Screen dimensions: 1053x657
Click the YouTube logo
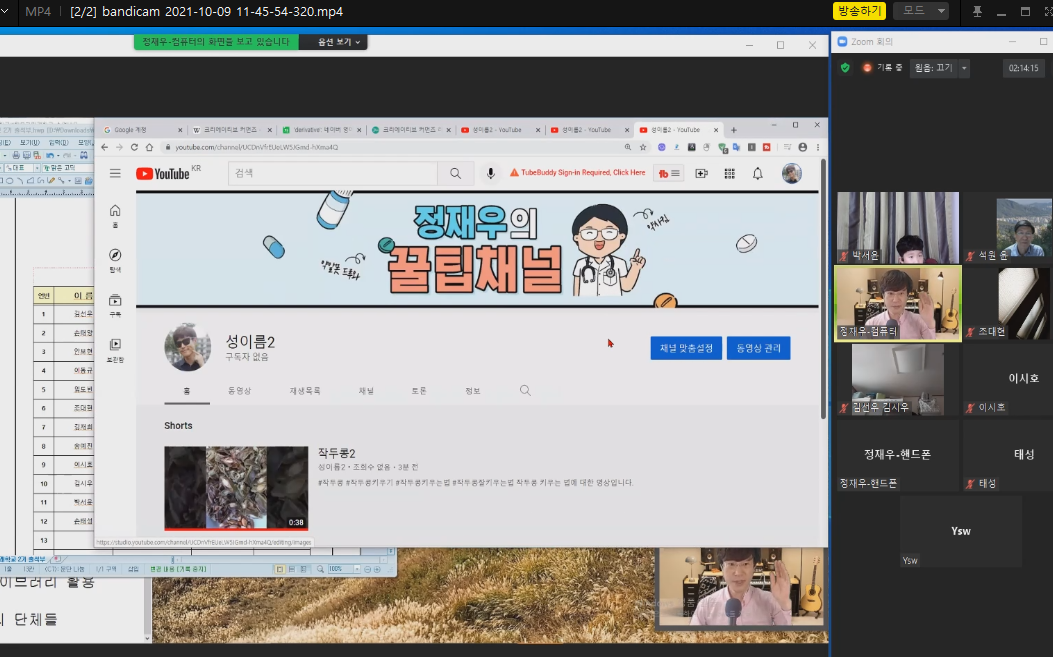(163, 174)
